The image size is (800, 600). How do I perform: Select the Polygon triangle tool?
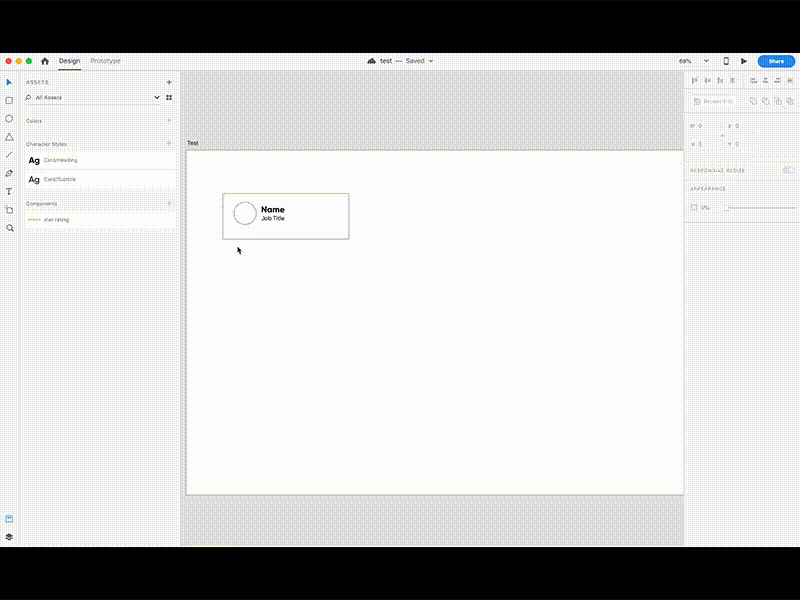click(x=9, y=137)
